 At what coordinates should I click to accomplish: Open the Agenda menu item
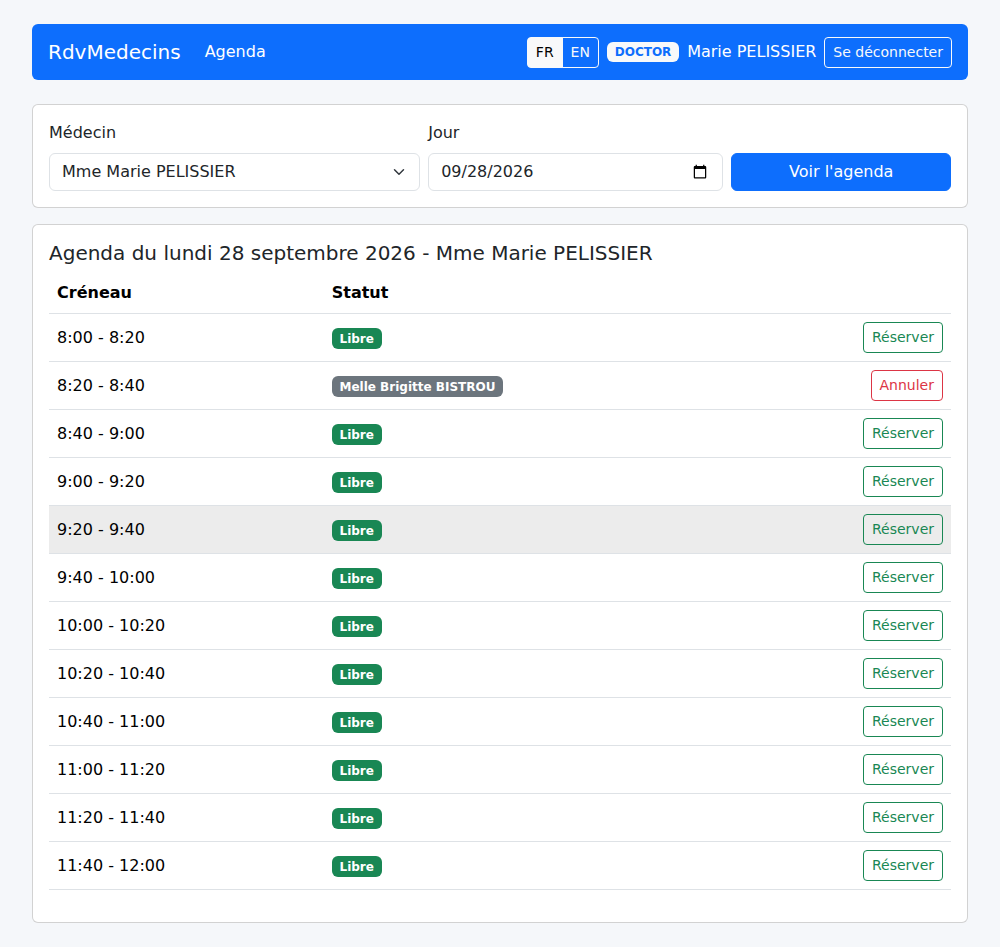click(x=235, y=52)
